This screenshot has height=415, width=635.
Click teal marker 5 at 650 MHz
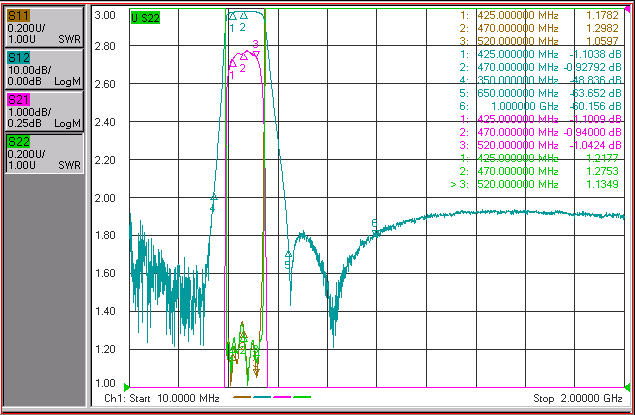[x=288, y=254]
